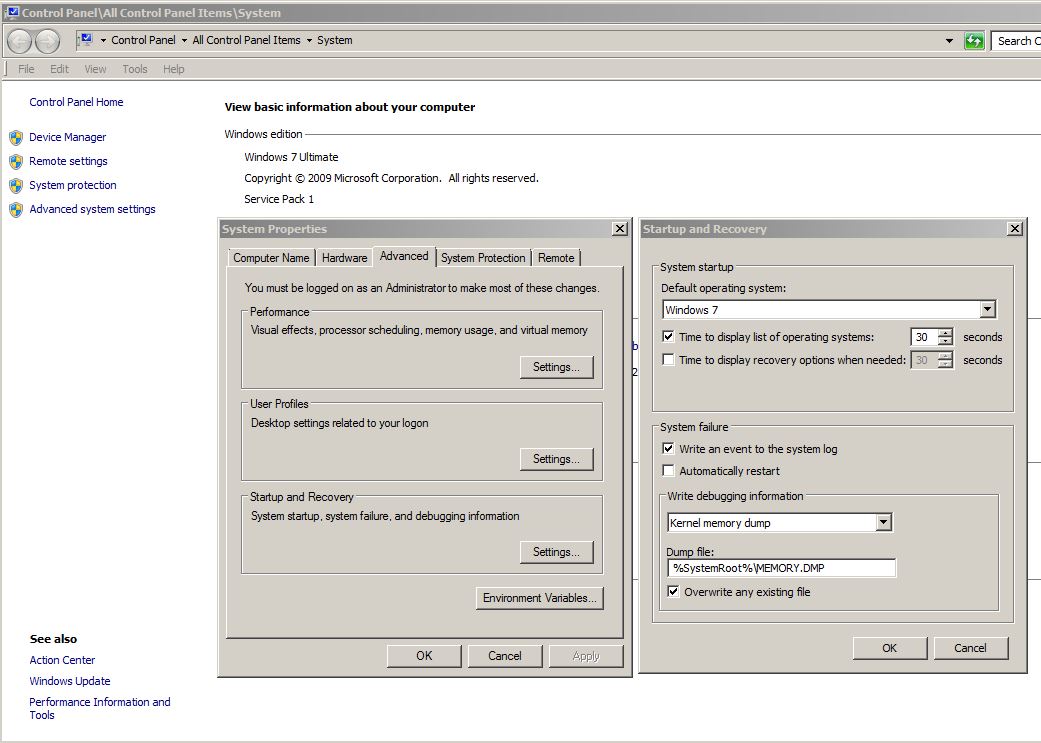Click the User Profiles Settings button

tap(556, 459)
